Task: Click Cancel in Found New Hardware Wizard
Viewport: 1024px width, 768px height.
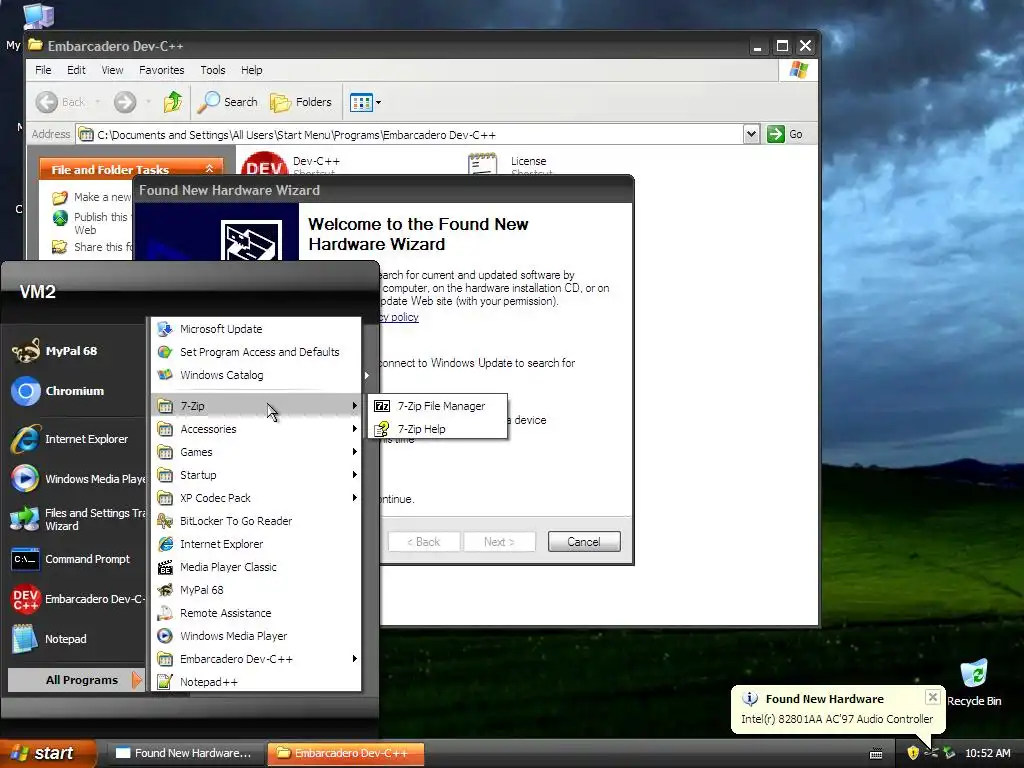Action: [584, 541]
